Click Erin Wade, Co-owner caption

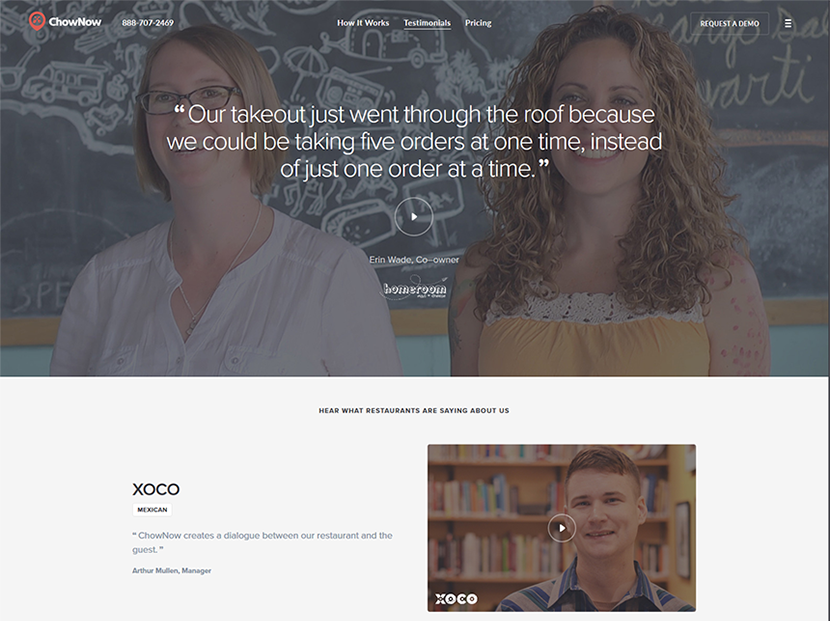[414, 259]
